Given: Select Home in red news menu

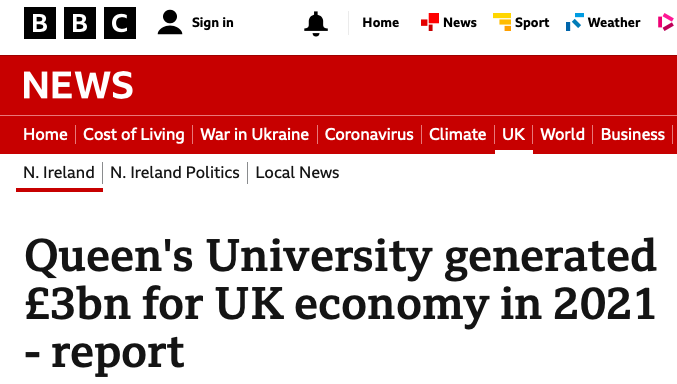Looking at the screenshot, I should [45, 134].
